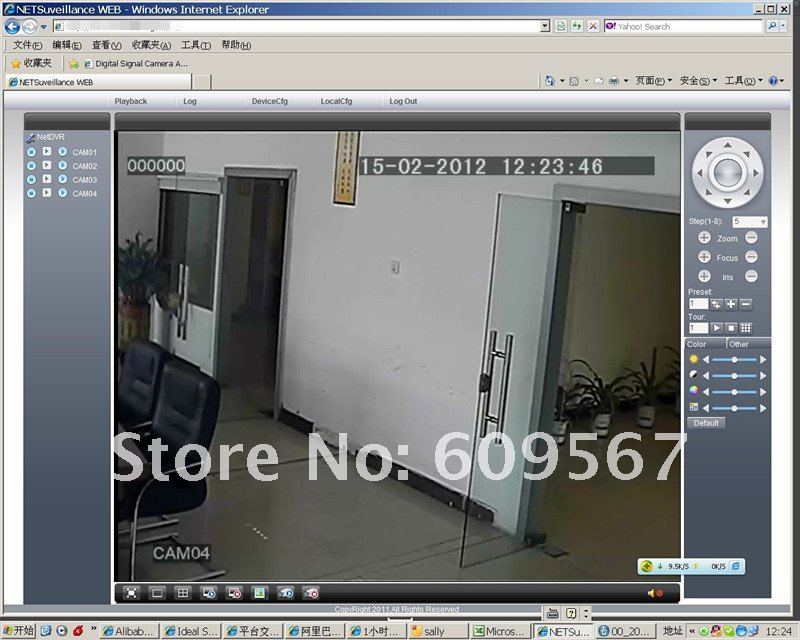Toggle the play square icon for CAM02
The image size is (800, 640).
[47, 165]
